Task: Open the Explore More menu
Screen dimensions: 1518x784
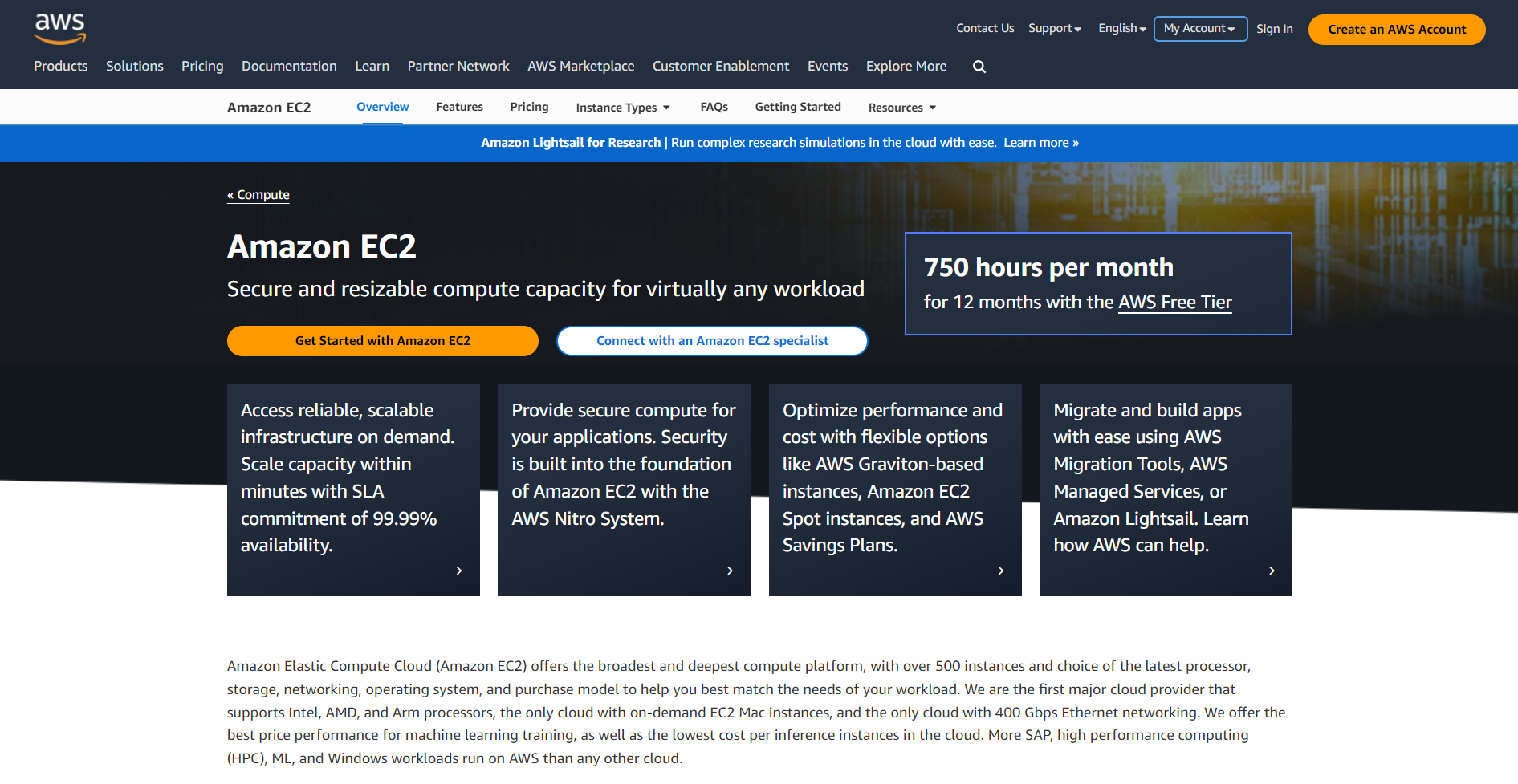Action: coord(906,66)
